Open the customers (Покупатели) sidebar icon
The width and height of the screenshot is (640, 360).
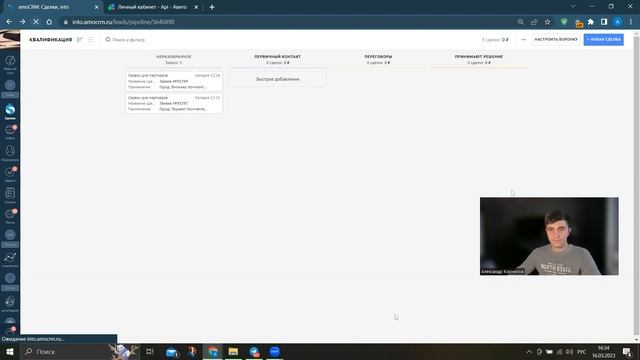click(10, 153)
